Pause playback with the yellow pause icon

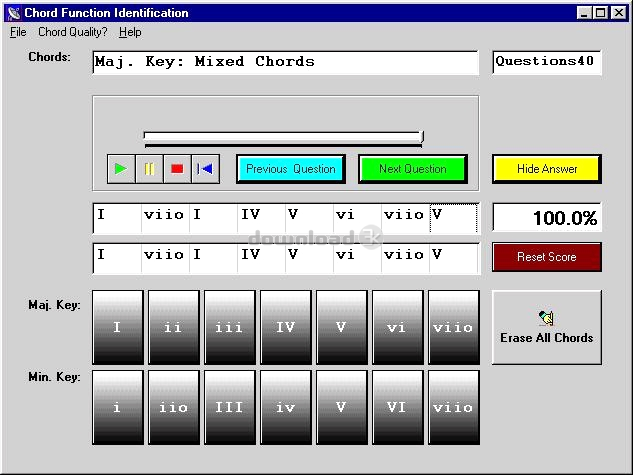(149, 169)
